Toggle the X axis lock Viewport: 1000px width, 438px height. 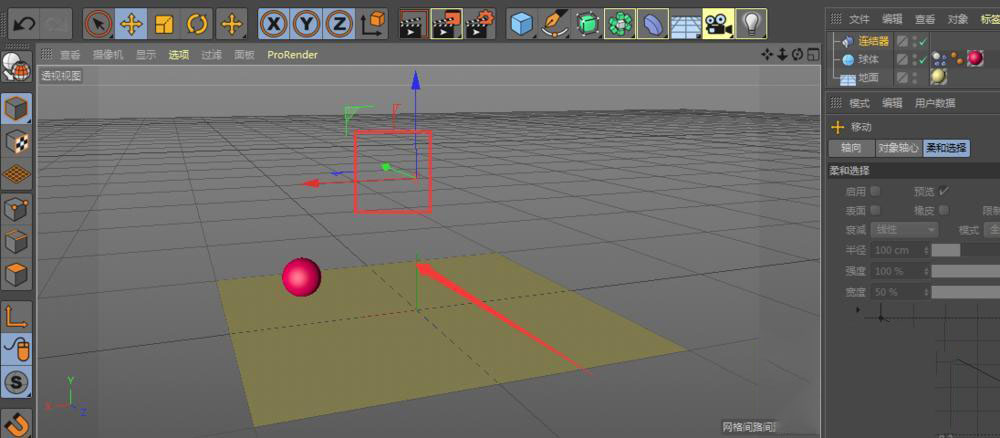[x=275, y=22]
